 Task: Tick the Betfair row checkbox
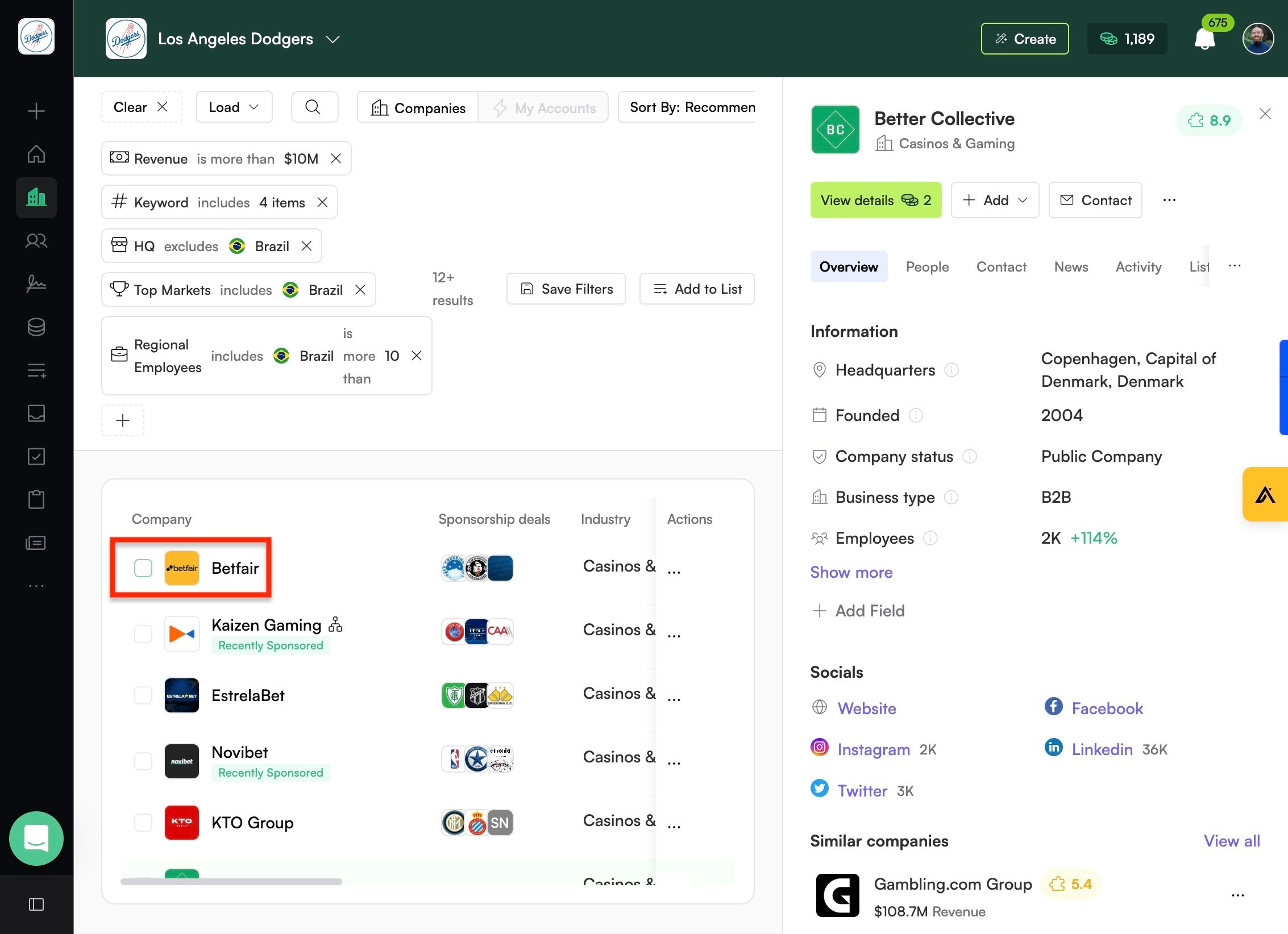click(x=143, y=568)
